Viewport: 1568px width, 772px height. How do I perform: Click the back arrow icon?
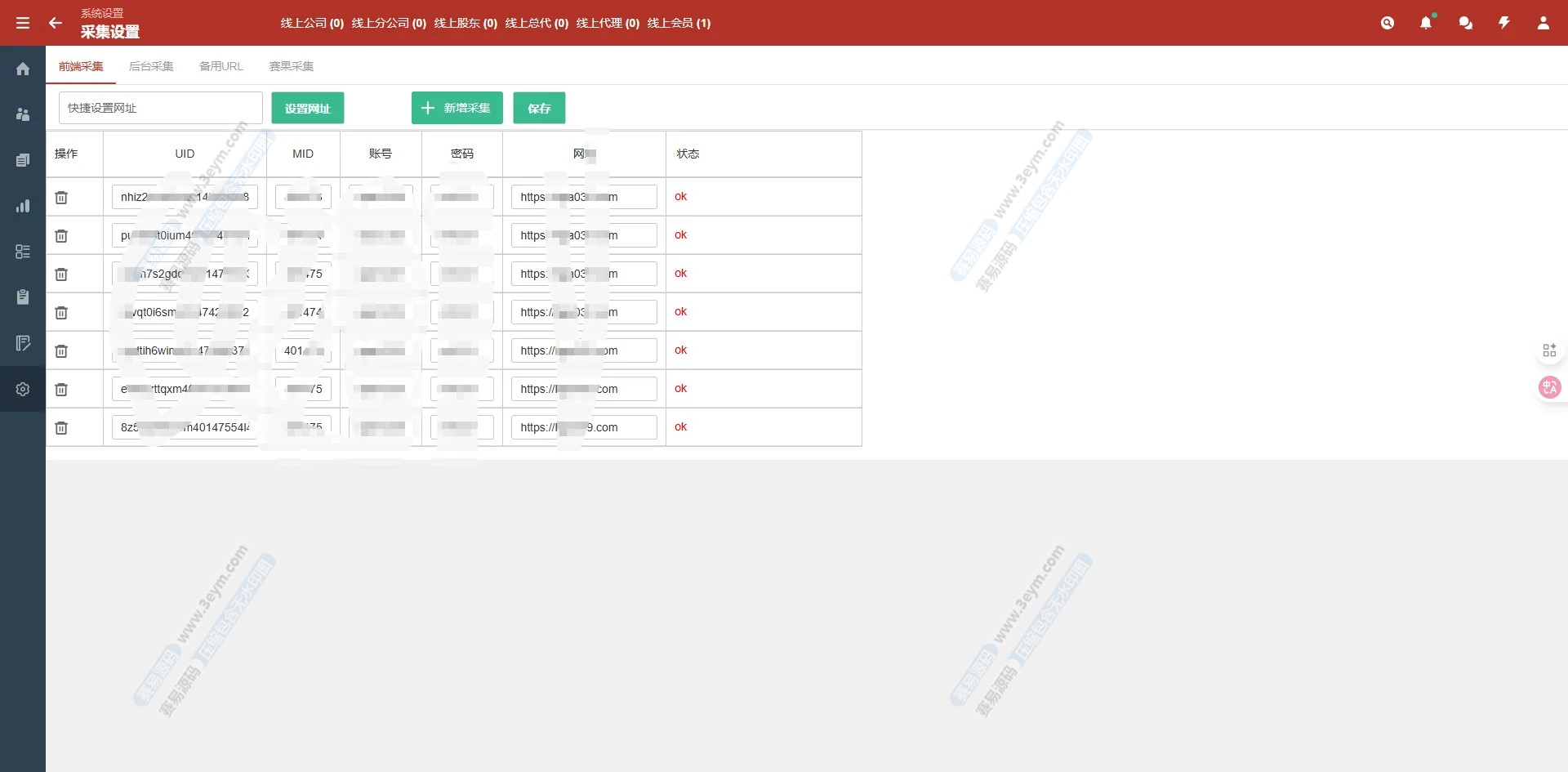56,23
